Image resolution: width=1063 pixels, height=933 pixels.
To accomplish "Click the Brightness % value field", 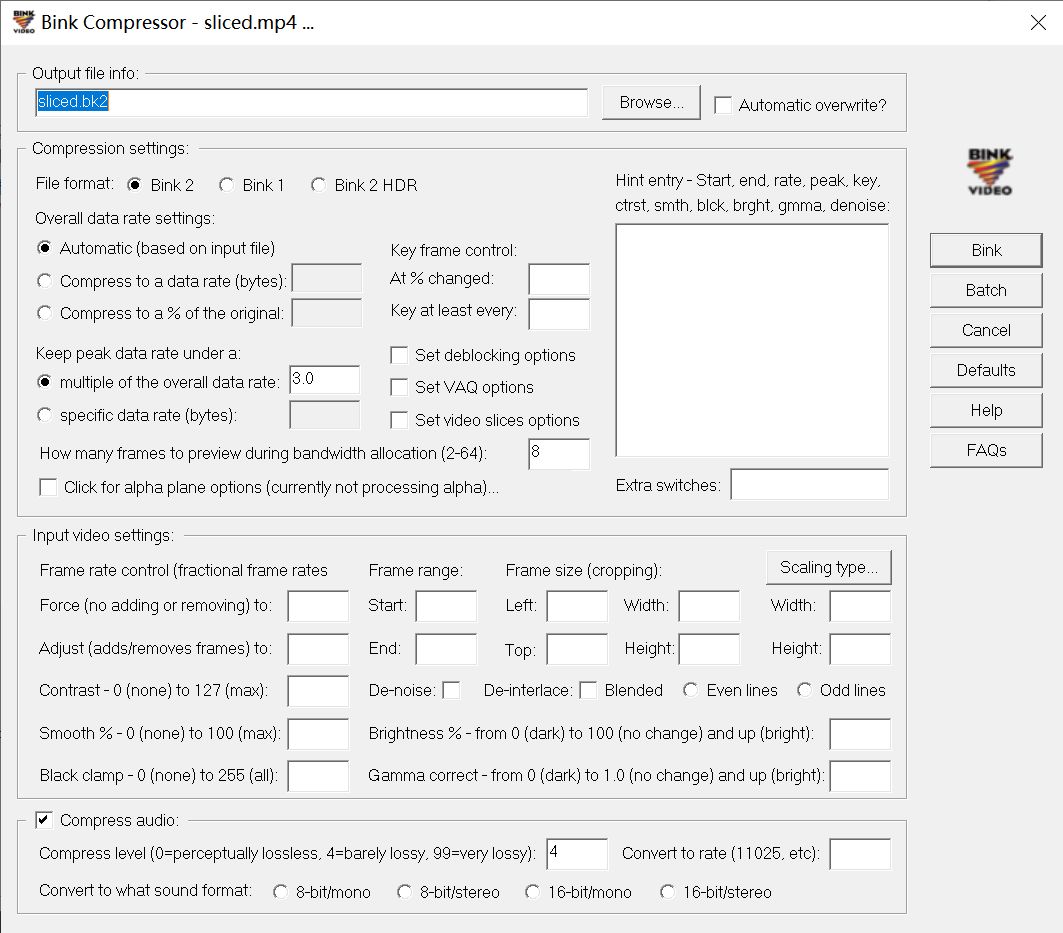I will click(860, 734).
